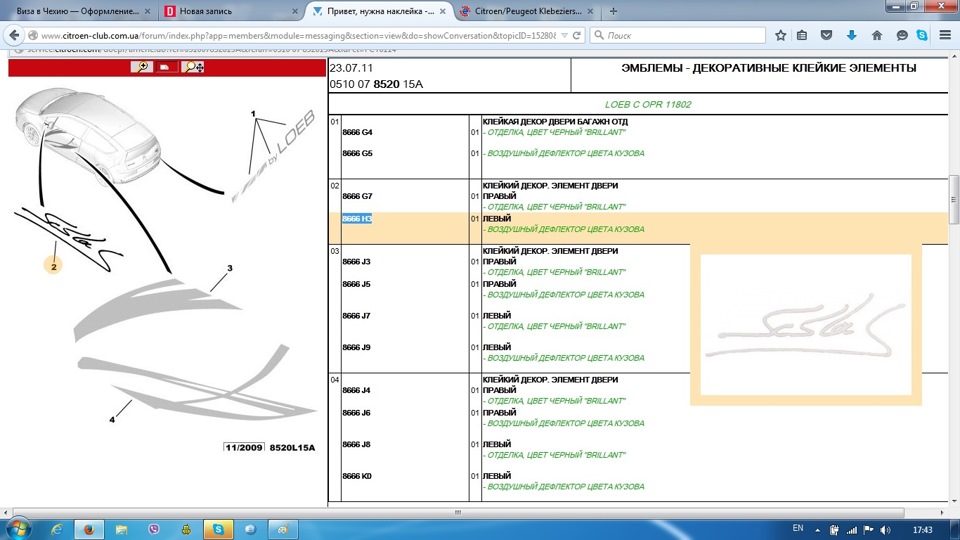Click the chat bubble icon in toolbar
Screen dimensions: 960x540
(x=902, y=36)
